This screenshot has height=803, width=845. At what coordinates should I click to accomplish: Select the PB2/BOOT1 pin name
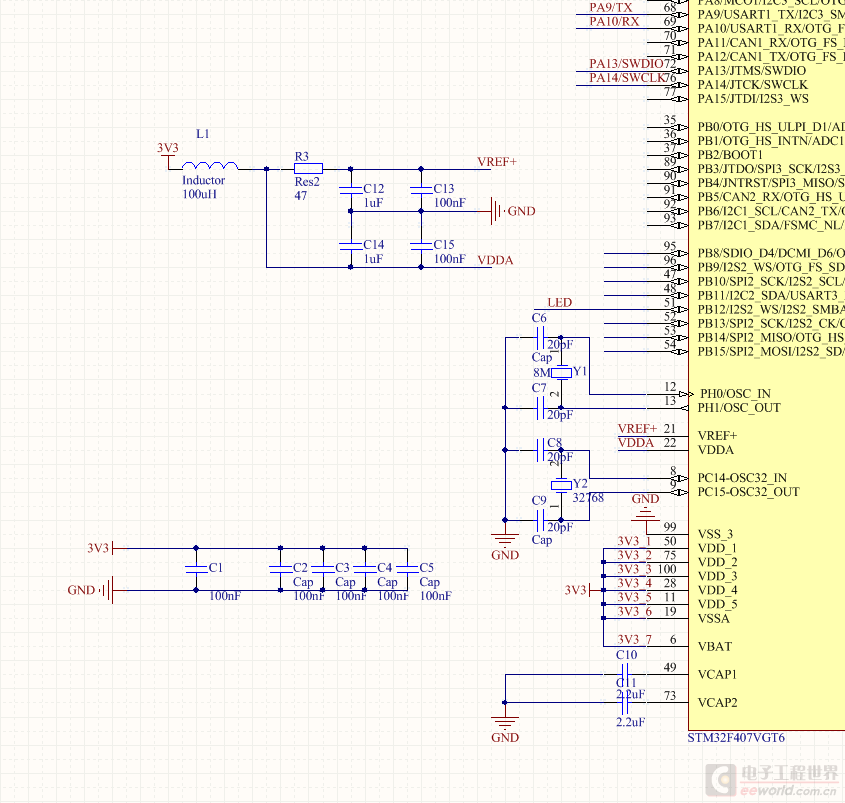(x=730, y=155)
